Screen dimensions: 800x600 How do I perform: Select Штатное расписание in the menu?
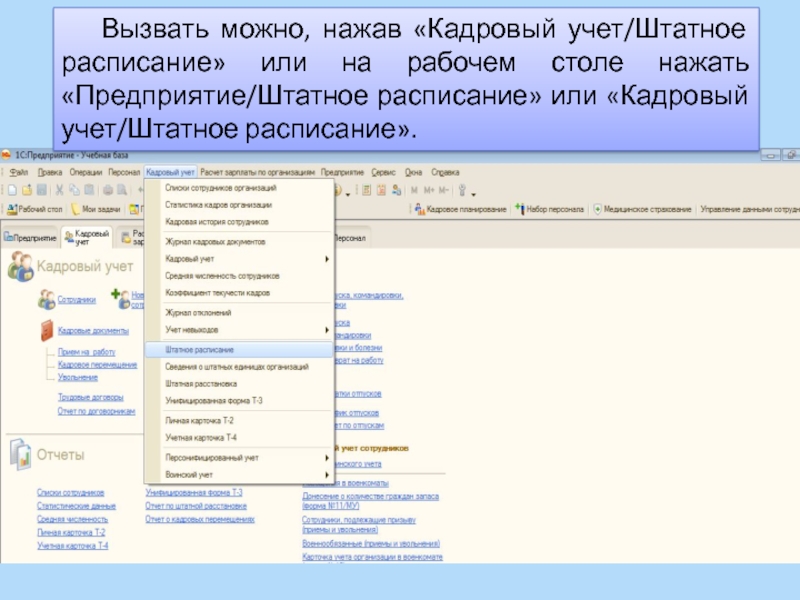tap(200, 350)
